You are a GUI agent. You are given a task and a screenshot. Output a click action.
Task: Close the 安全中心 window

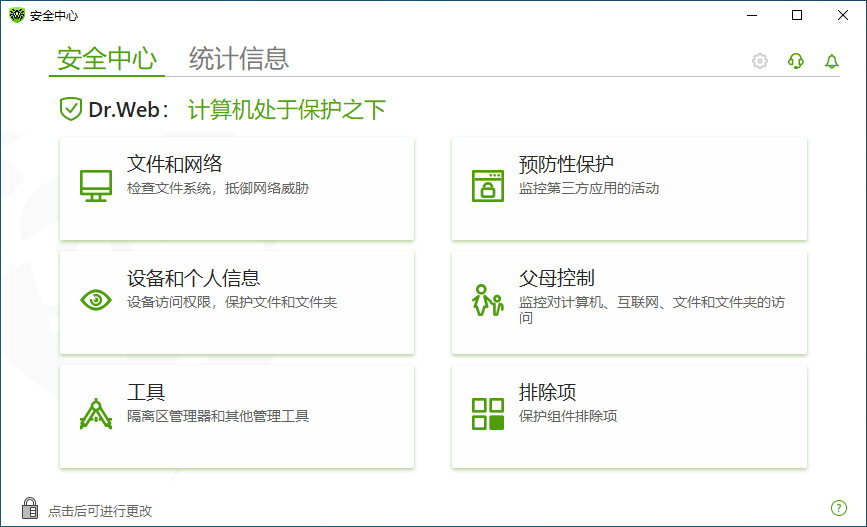click(843, 15)
